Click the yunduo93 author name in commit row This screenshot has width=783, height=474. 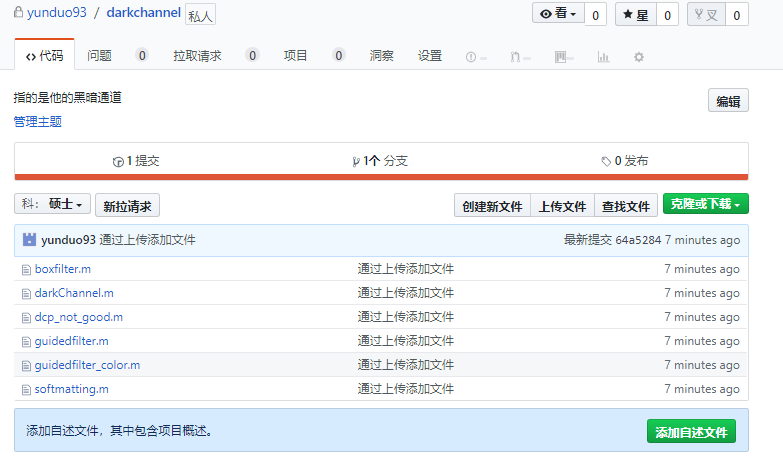(68, 240)
